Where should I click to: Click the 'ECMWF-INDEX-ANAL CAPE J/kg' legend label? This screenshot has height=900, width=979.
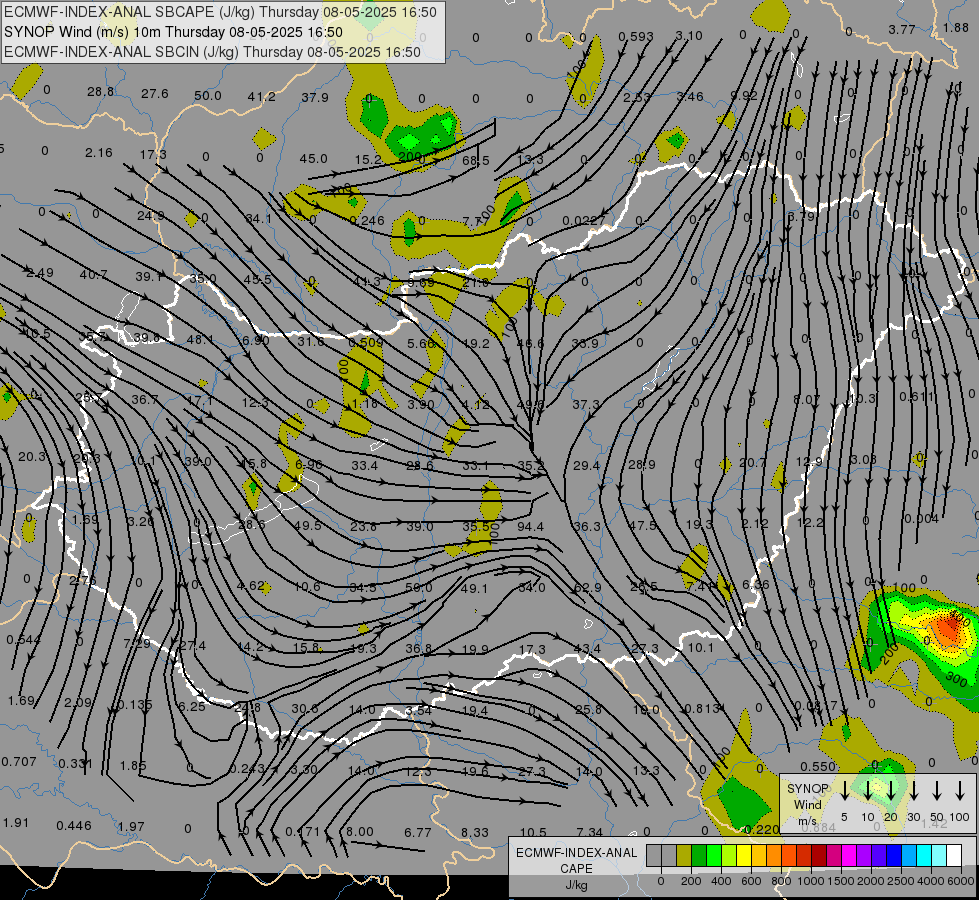pyautogui.click(x=576, y=868)
